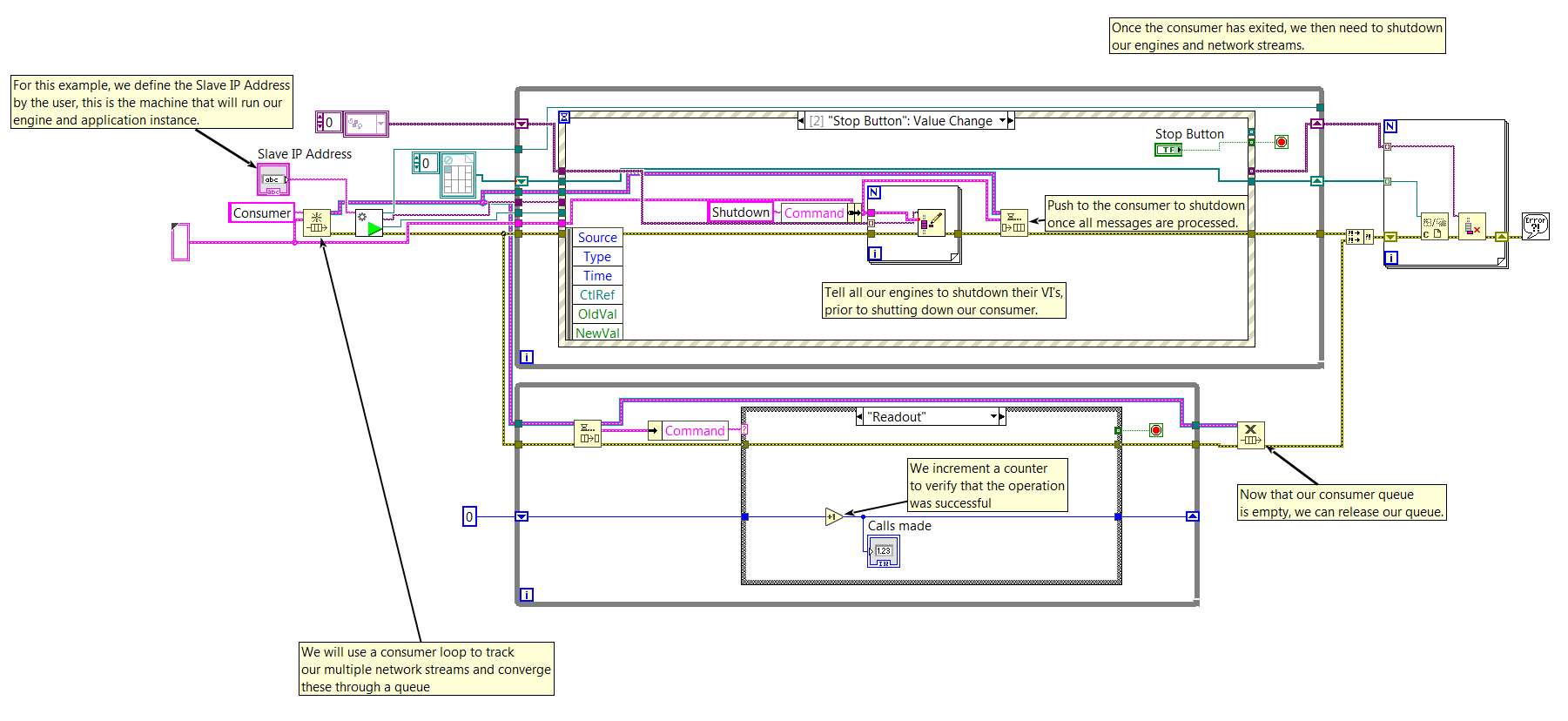The height and width of the screenshot is (721, 1568).
Task: Select the Simple Error Handler icon
Action: [x=1535, y=226]
